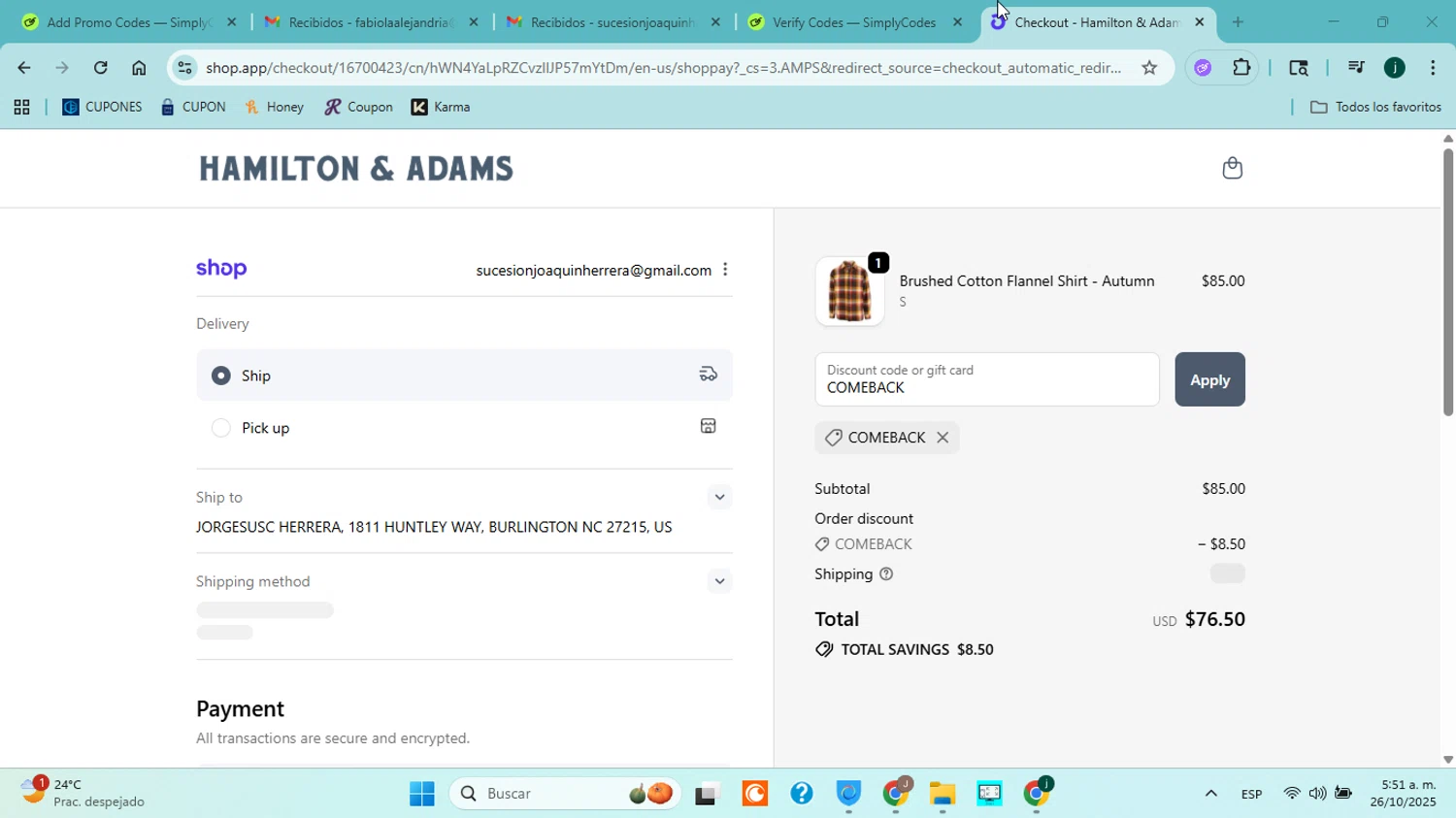This screenshot has height=818, width=1456.
Task: Switch to Add Promo Codes SimplyCodes tab
Action: tap(129, 22)
